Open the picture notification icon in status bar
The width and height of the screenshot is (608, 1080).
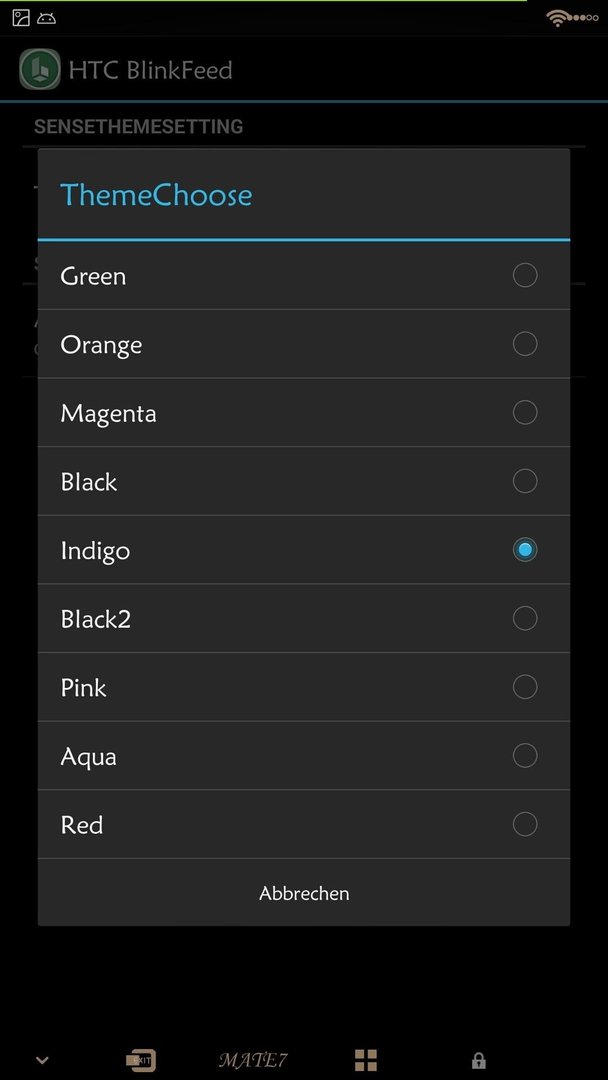pyautogui.click(x=21, y=18)
